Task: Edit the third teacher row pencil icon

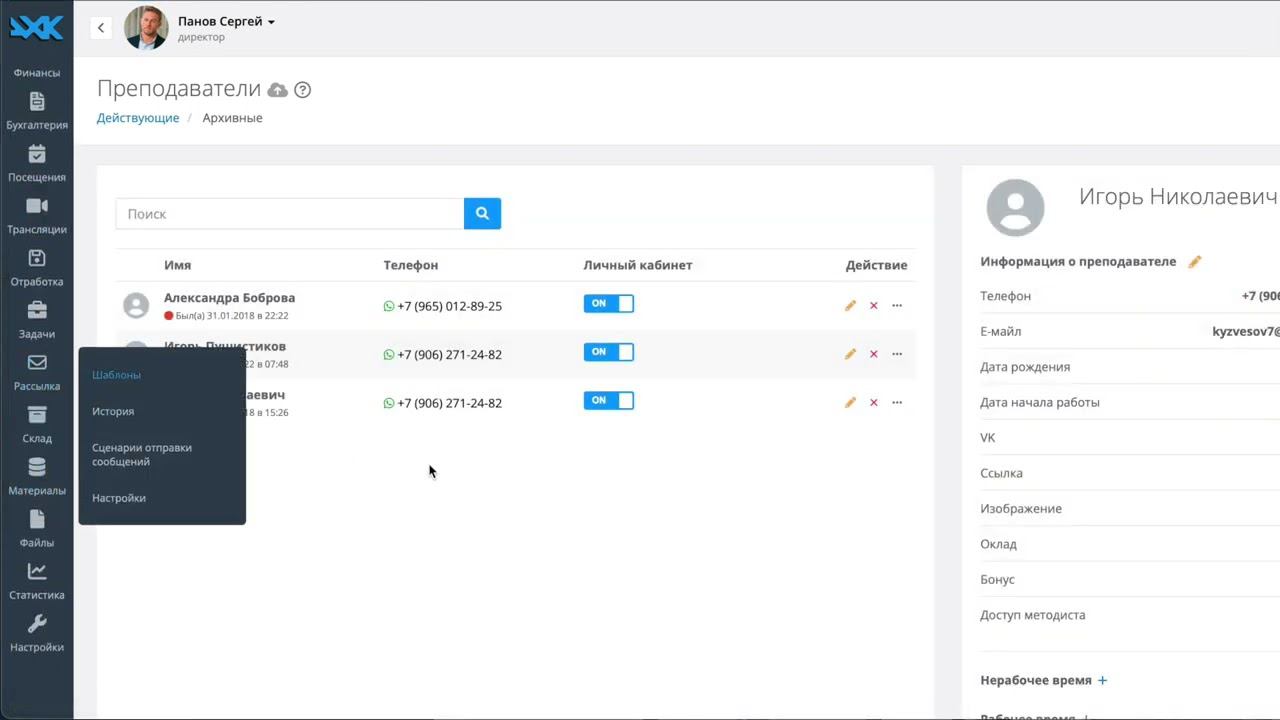Action: [850, 402]
